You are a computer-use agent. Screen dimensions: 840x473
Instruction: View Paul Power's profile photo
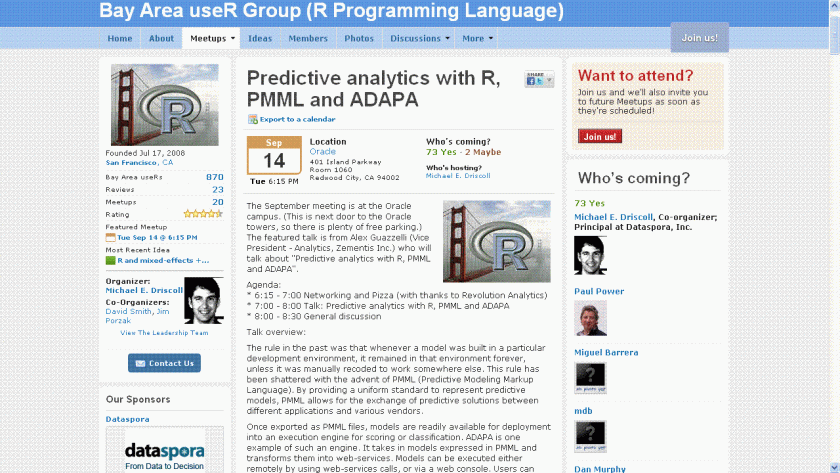[x=590, y=318]
